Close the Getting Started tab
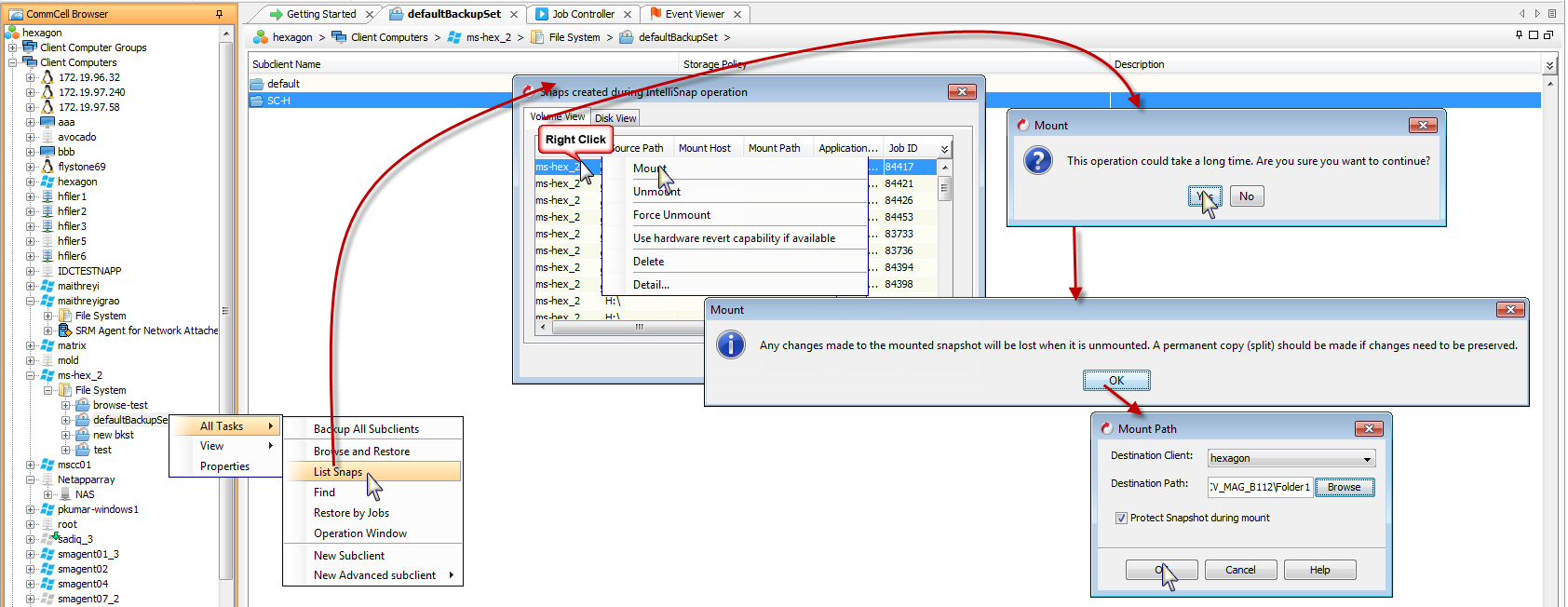The image size is (1568, 607). pos(370,14)
